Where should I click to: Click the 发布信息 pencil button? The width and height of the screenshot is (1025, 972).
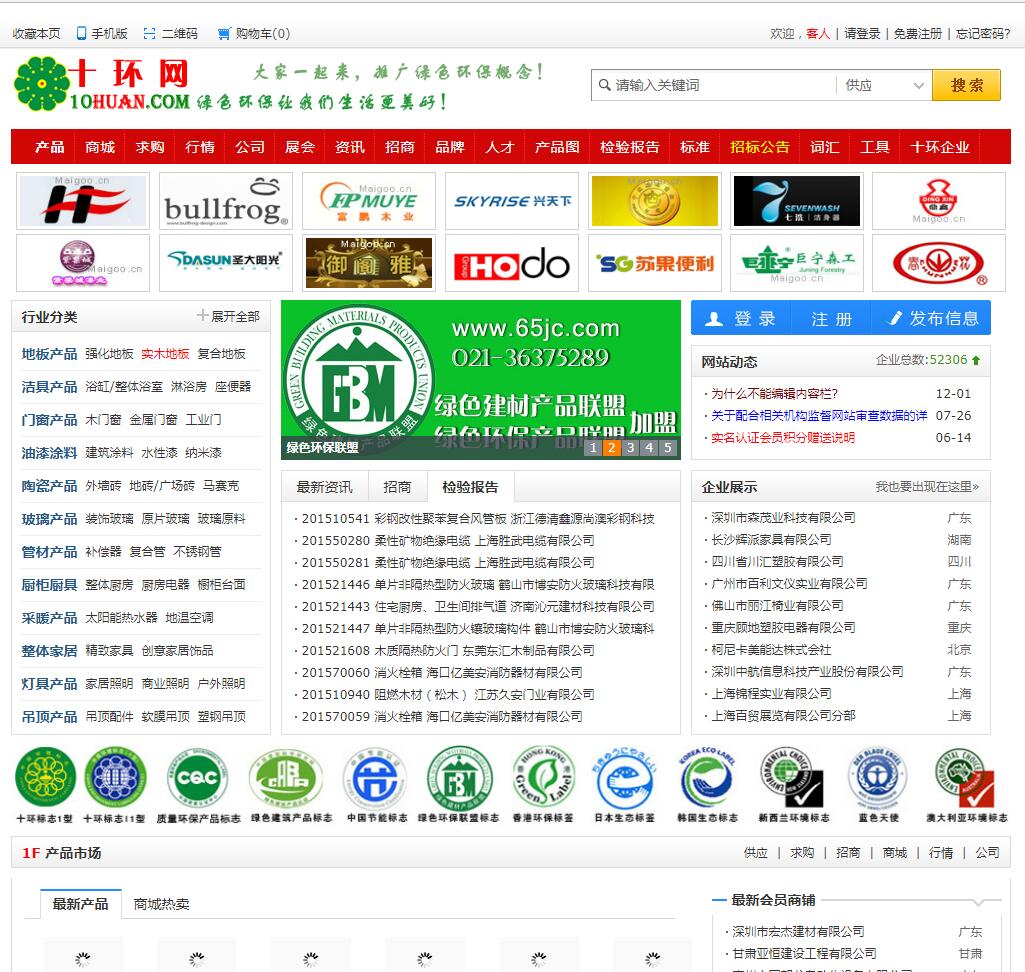tap(932, 318)
